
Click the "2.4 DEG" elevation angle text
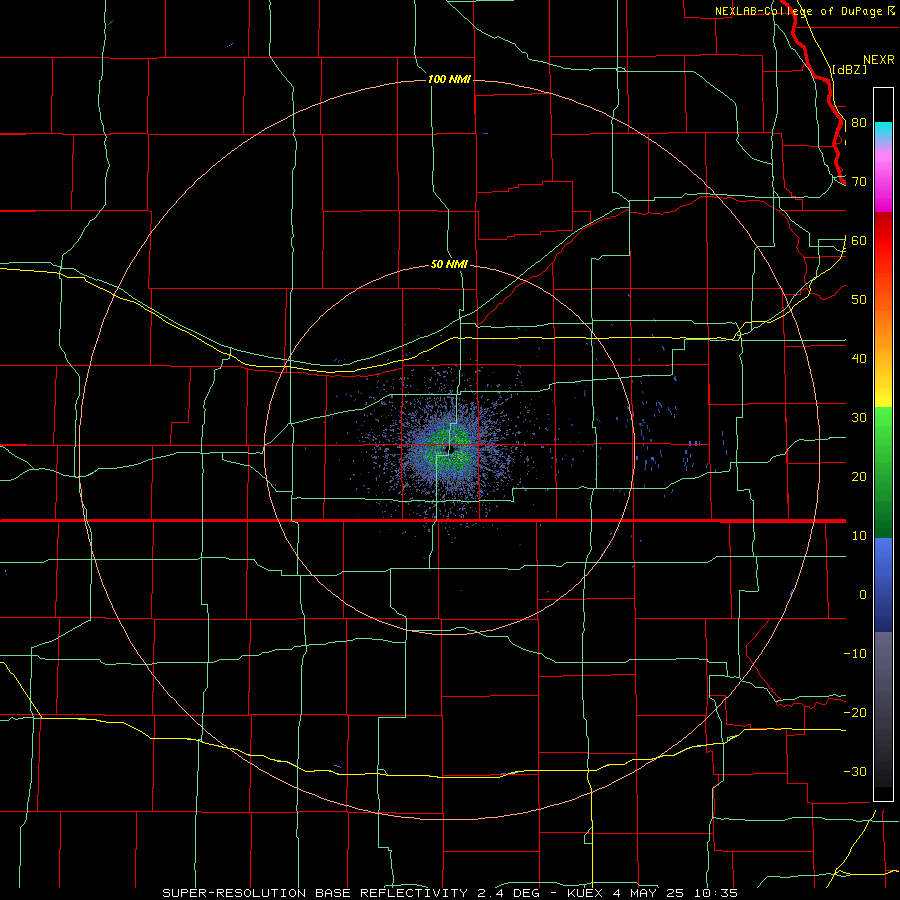click(509, 893)
